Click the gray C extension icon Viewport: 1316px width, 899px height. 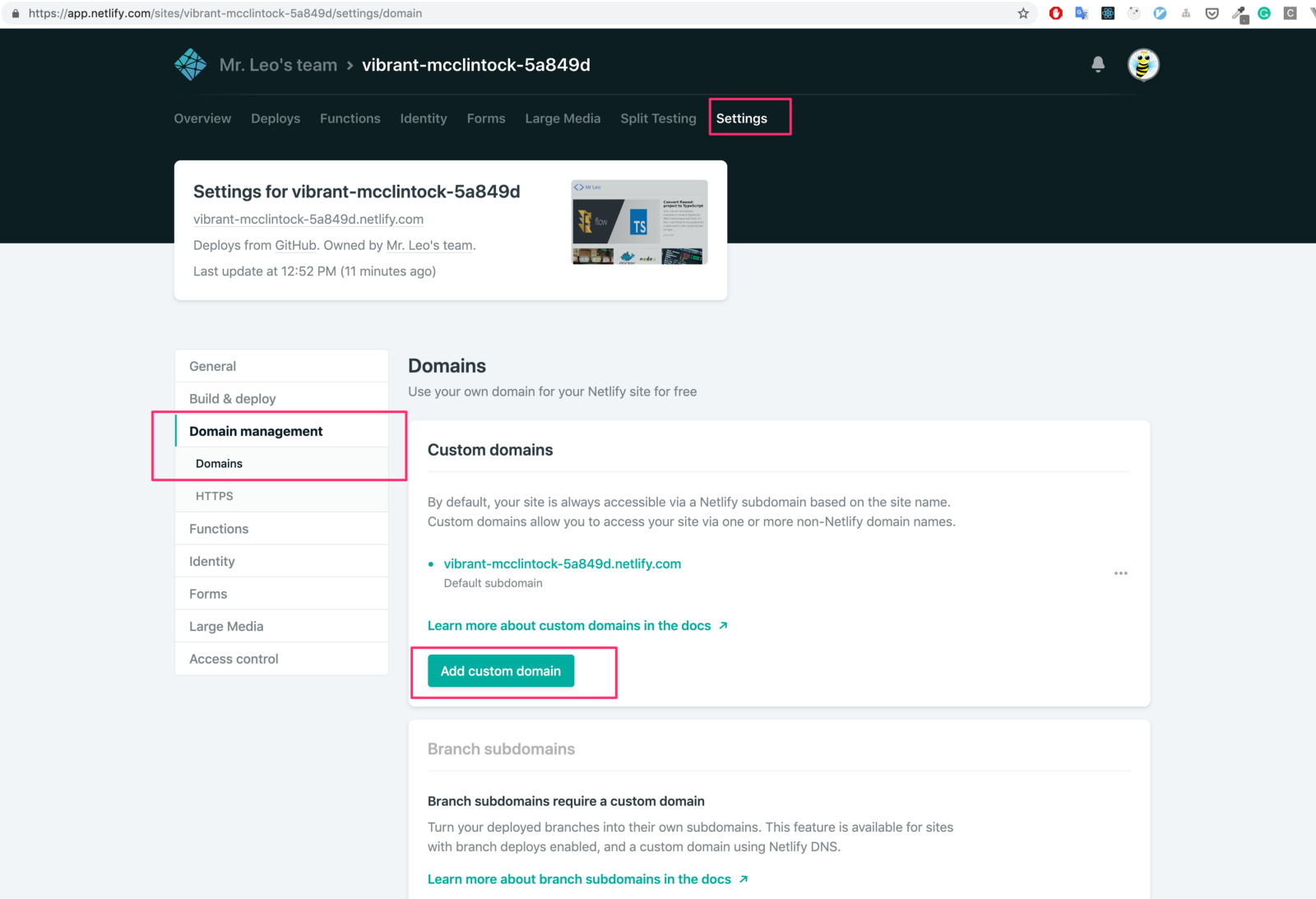(1290, 13)
